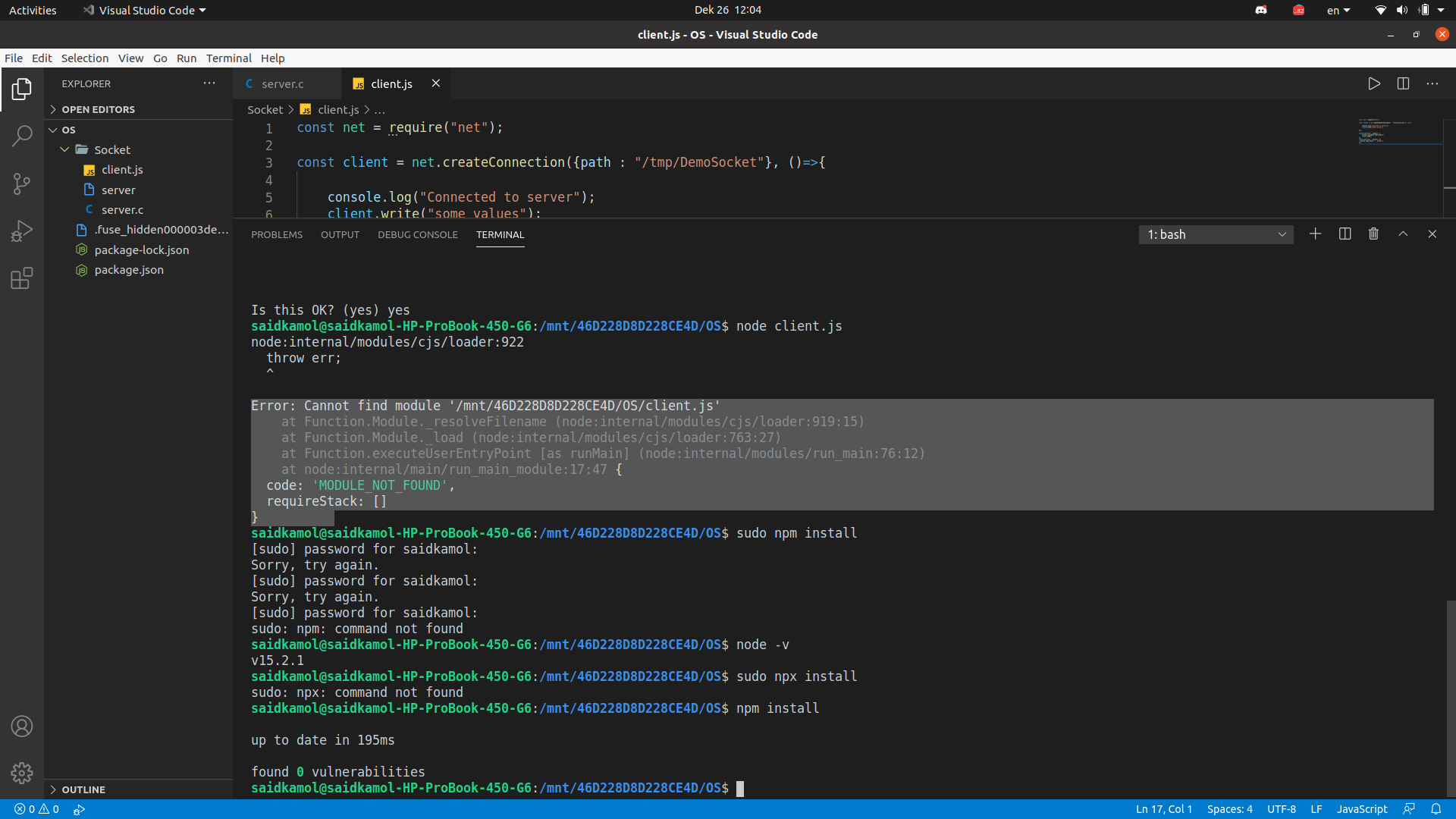This screenshot has height=819, width=1456.
Task: Change indentation via Spaces: 4
Action: [x=1230, y=809]
